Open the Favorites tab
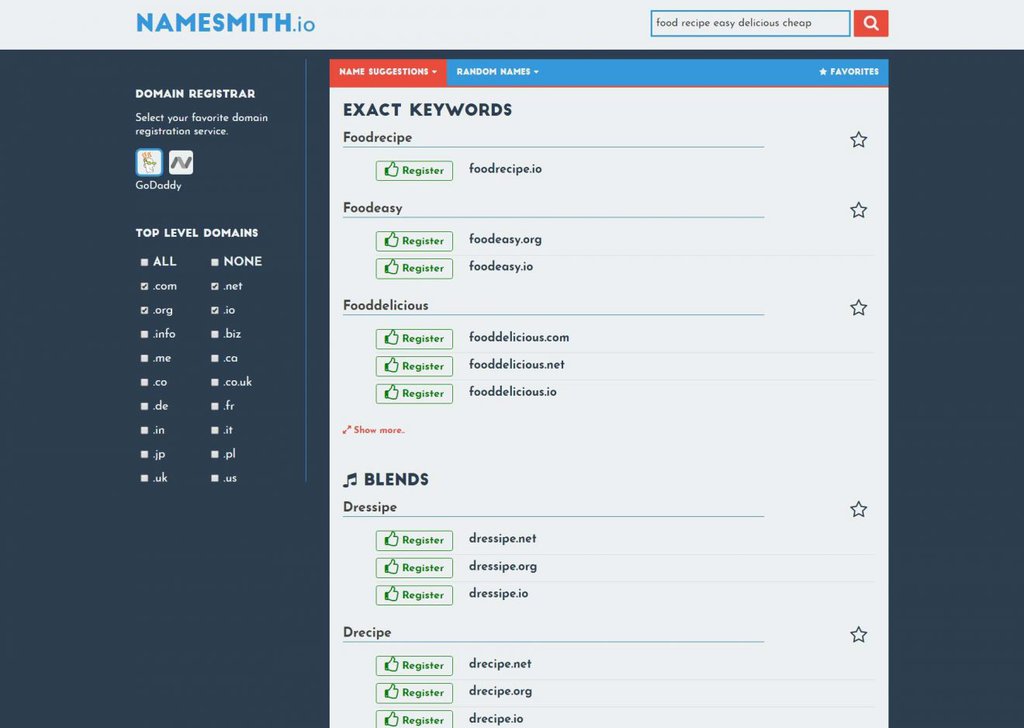Image resolution: width=1024 pixels, height=728 pixels. tap(849, 72)
